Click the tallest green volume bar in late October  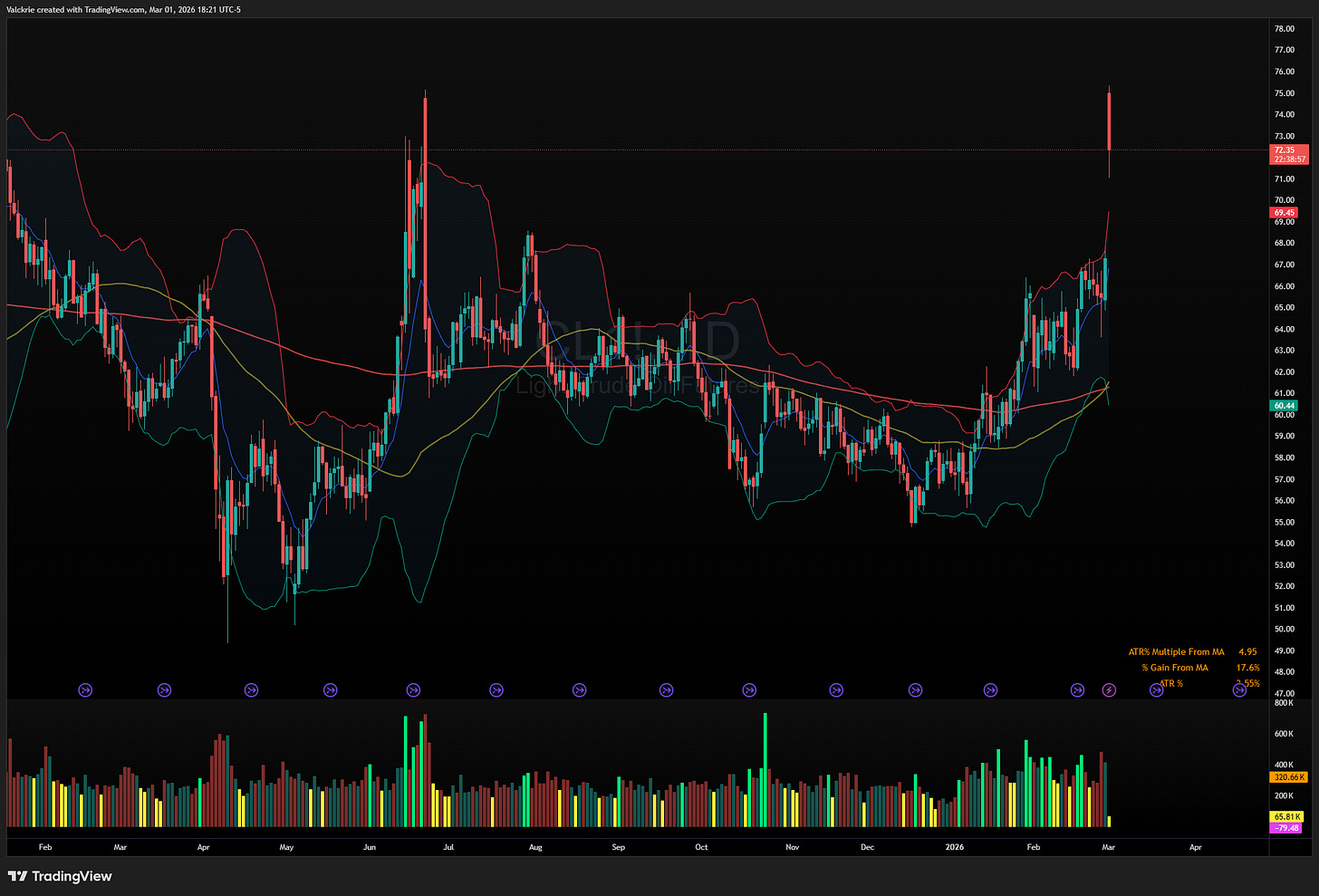point(765,770)
